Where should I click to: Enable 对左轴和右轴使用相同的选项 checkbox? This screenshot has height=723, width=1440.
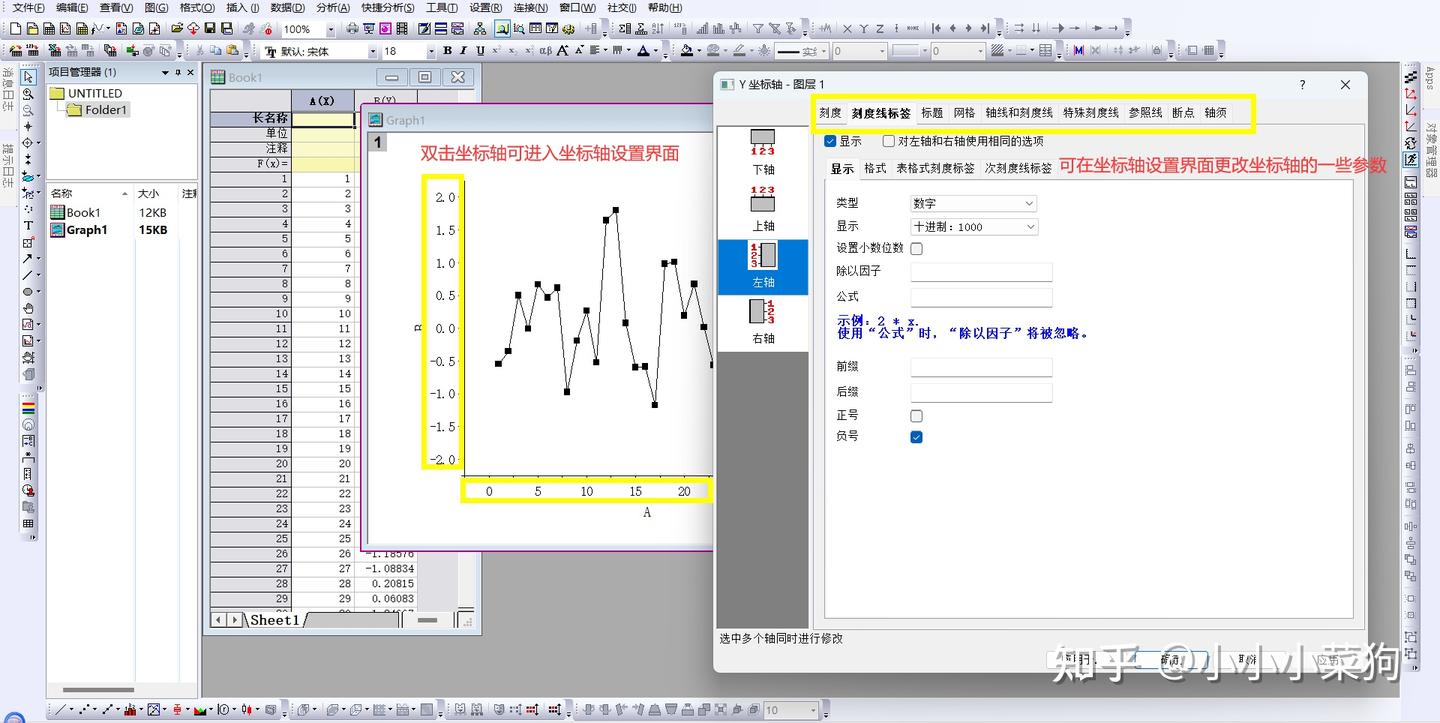(887, 140)
